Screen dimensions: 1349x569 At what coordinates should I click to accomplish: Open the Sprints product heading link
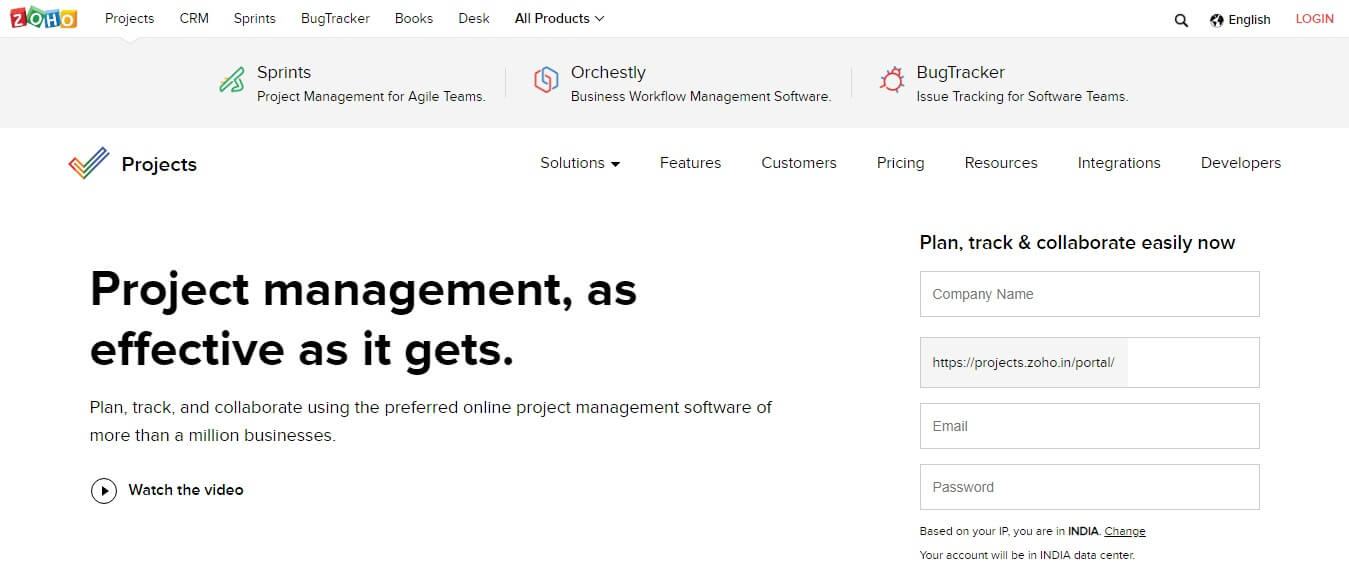(284, 72)
